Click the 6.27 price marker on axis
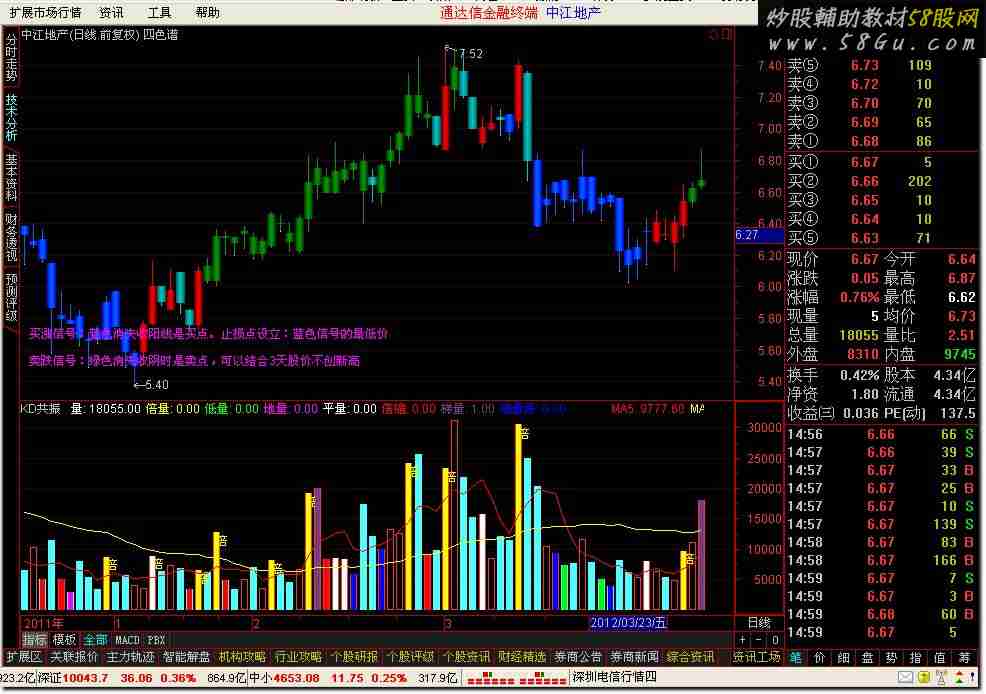986x694 pixels. [758, 235]
